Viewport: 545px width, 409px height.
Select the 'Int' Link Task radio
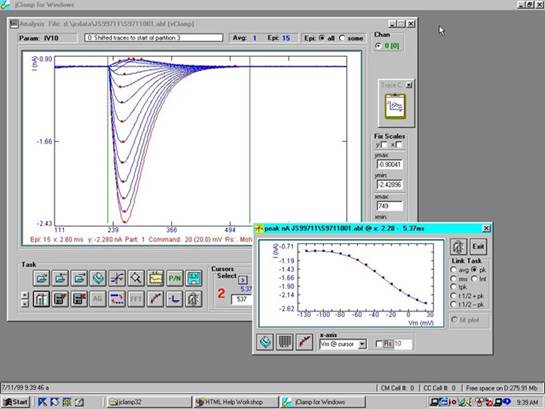click(x=474, y=279)
